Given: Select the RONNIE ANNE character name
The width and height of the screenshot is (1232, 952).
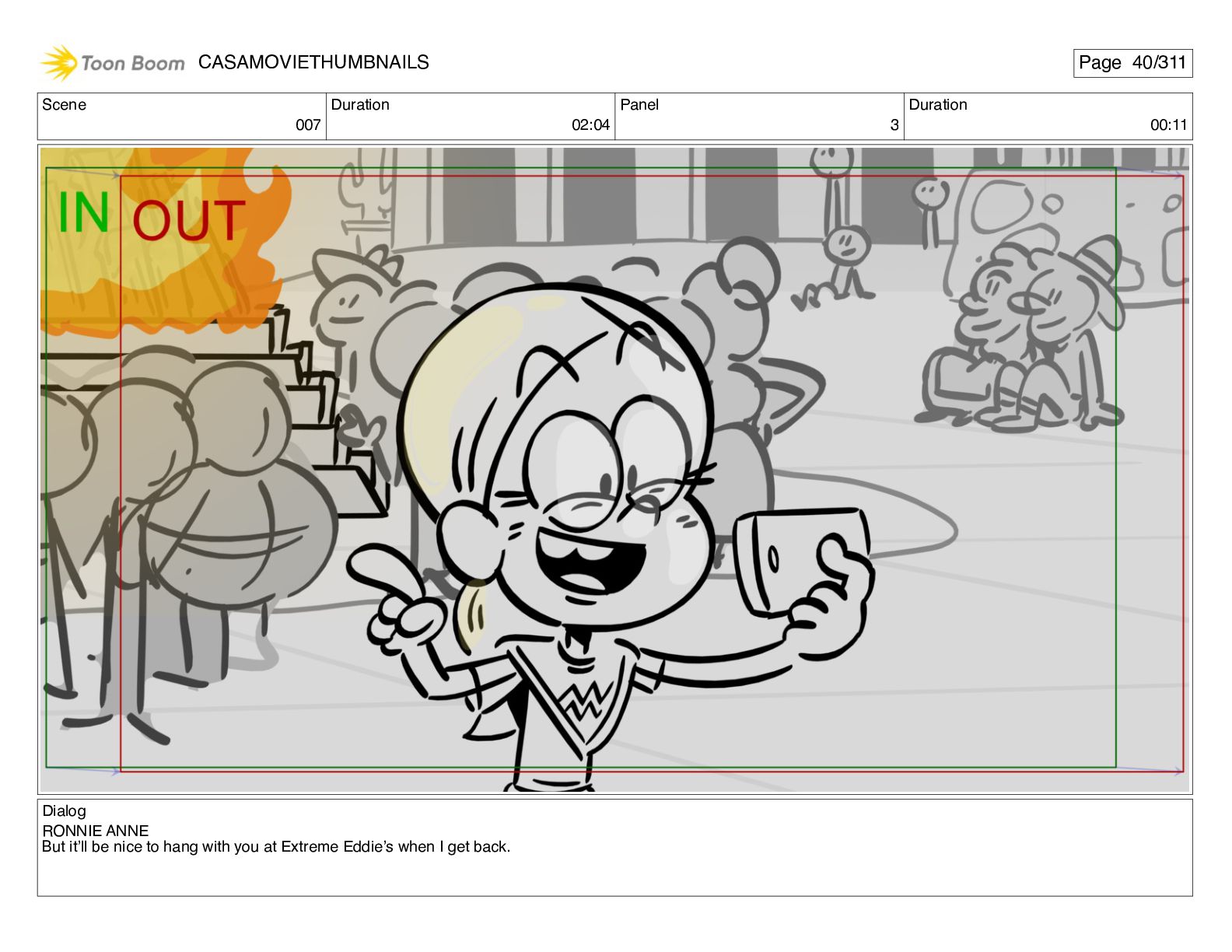Looking at the screenshot, I should [x=95, y=831].
